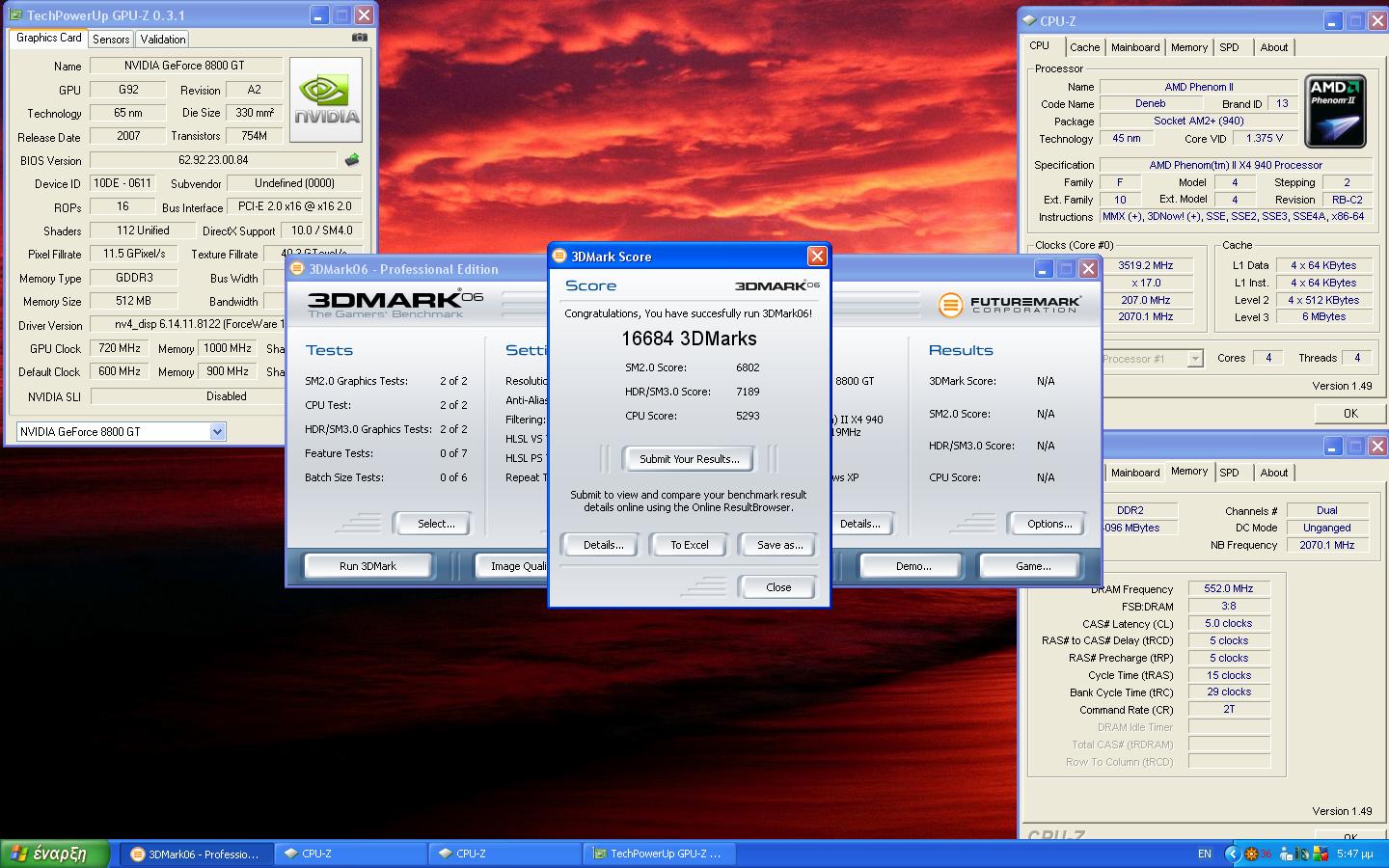Open the Mainboard tab in top CPU-Z window

tap(1135, 47)
